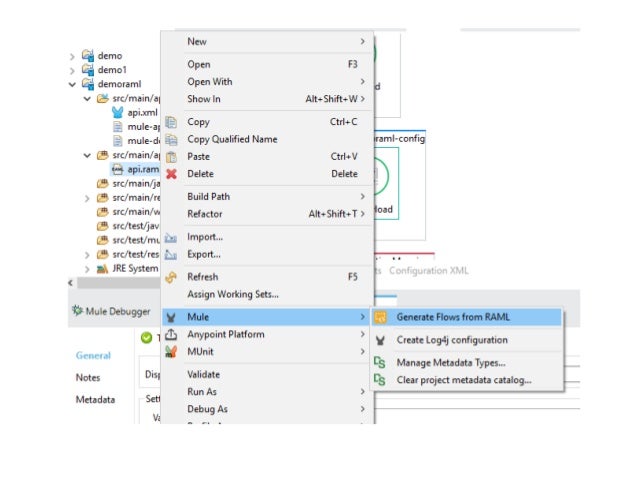
Task: Click the Generate Flows from RAML icon
Action: click(380, 317)
